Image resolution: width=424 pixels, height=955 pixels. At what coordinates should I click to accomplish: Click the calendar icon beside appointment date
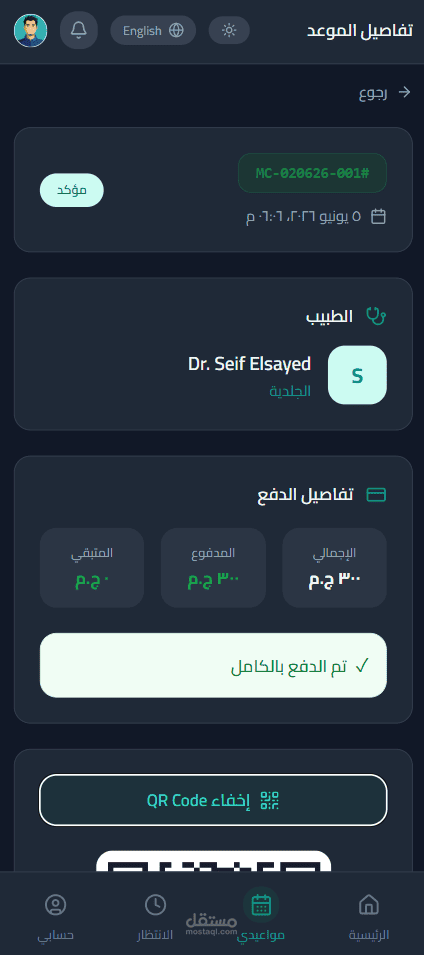point(378,216)
